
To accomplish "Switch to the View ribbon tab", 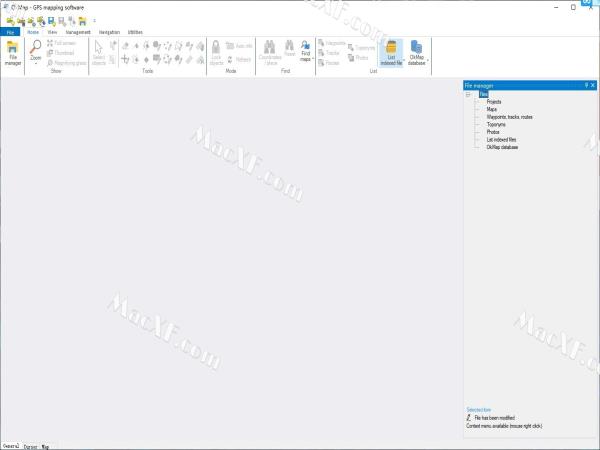I will pyautogui.click(x=52, y=32).
